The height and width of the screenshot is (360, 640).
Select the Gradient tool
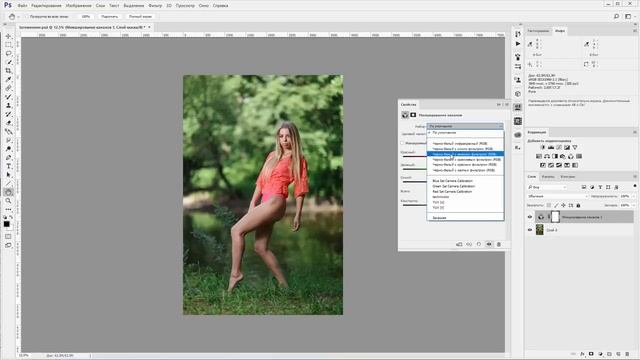click(x=9, y=131)
